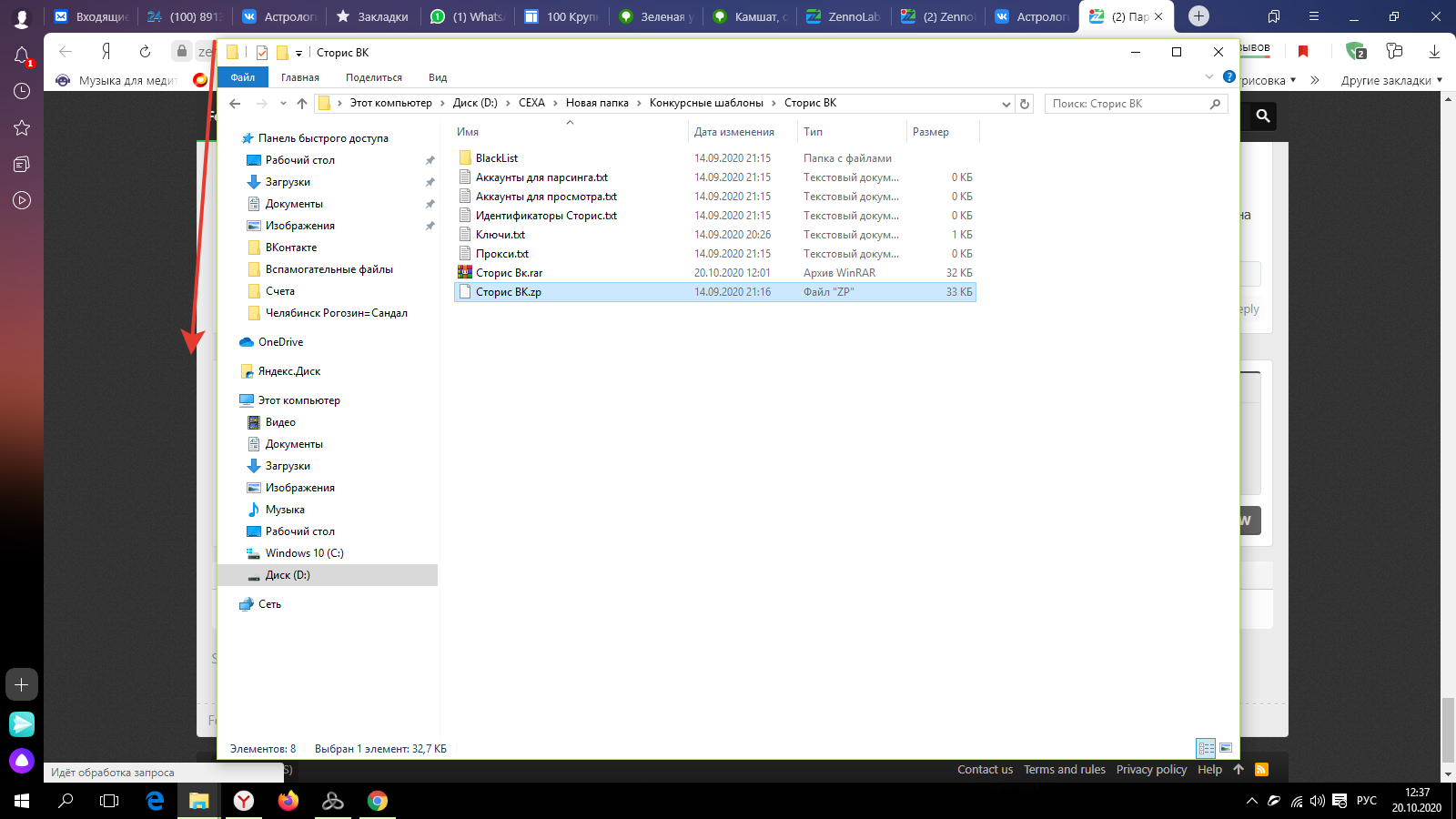The width and height of the screenshot is (1456, 819).
Task: Open history clock icon in sidebar
Action: tap(22, 91)
